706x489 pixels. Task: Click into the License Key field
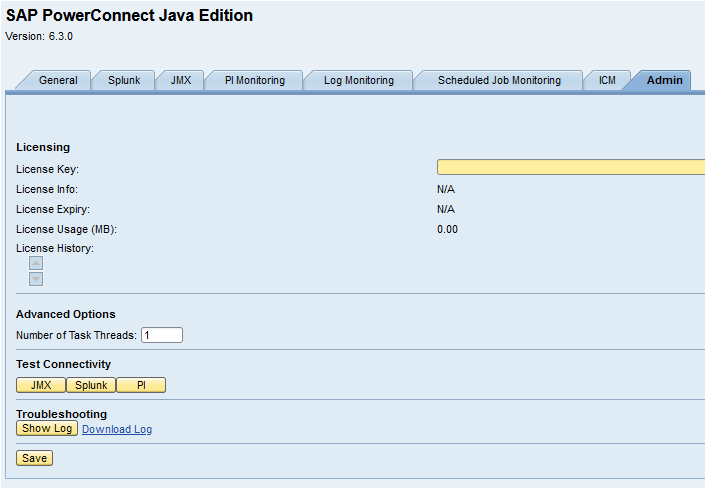(570, 168)
